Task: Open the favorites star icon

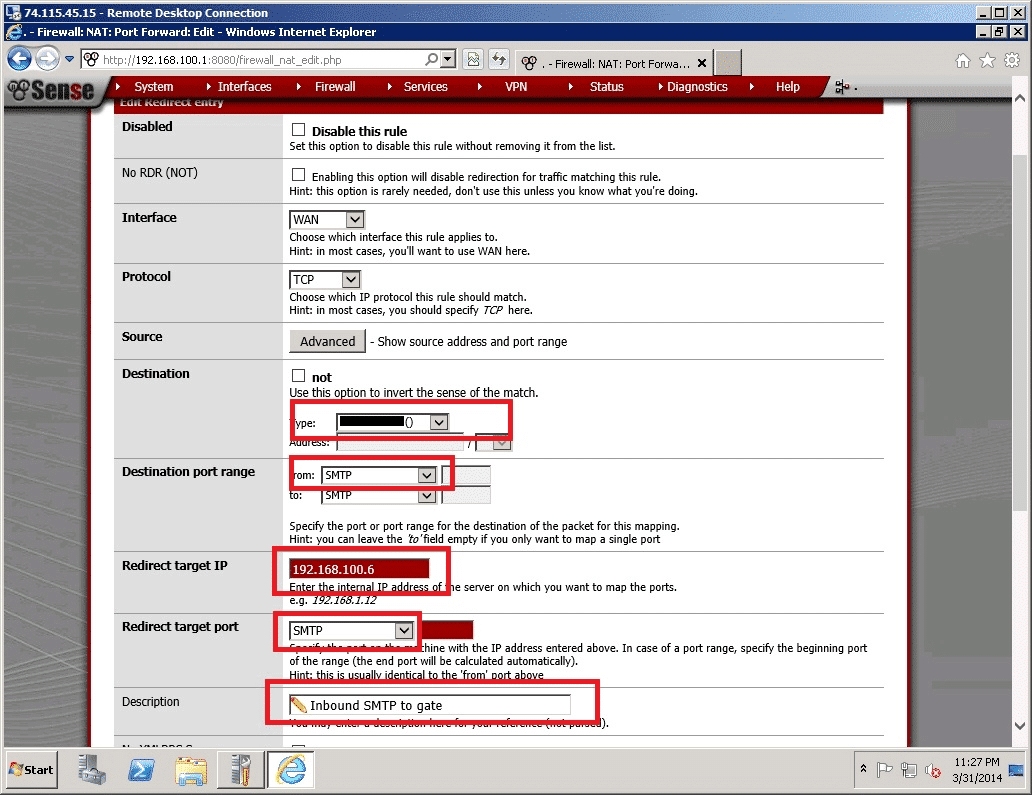Action: [x=987, y=61]
